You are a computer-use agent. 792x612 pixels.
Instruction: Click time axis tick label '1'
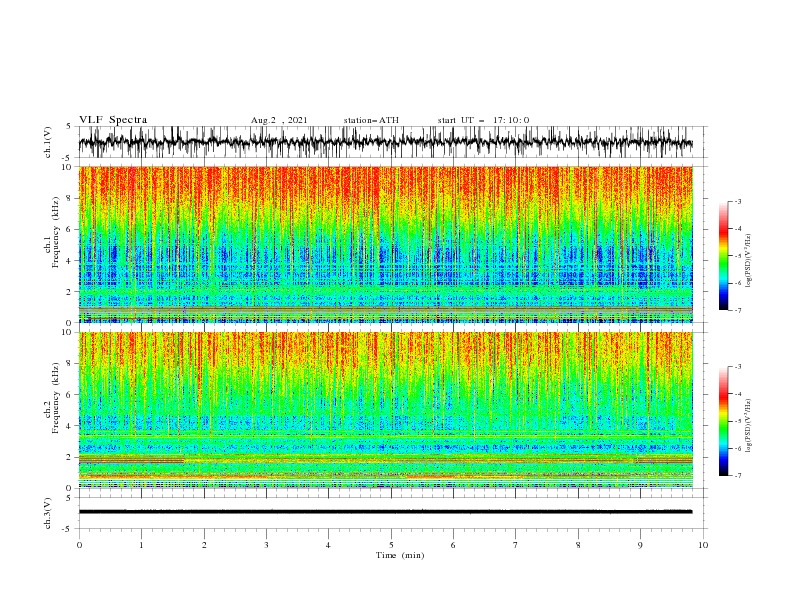tap(141, 545)
